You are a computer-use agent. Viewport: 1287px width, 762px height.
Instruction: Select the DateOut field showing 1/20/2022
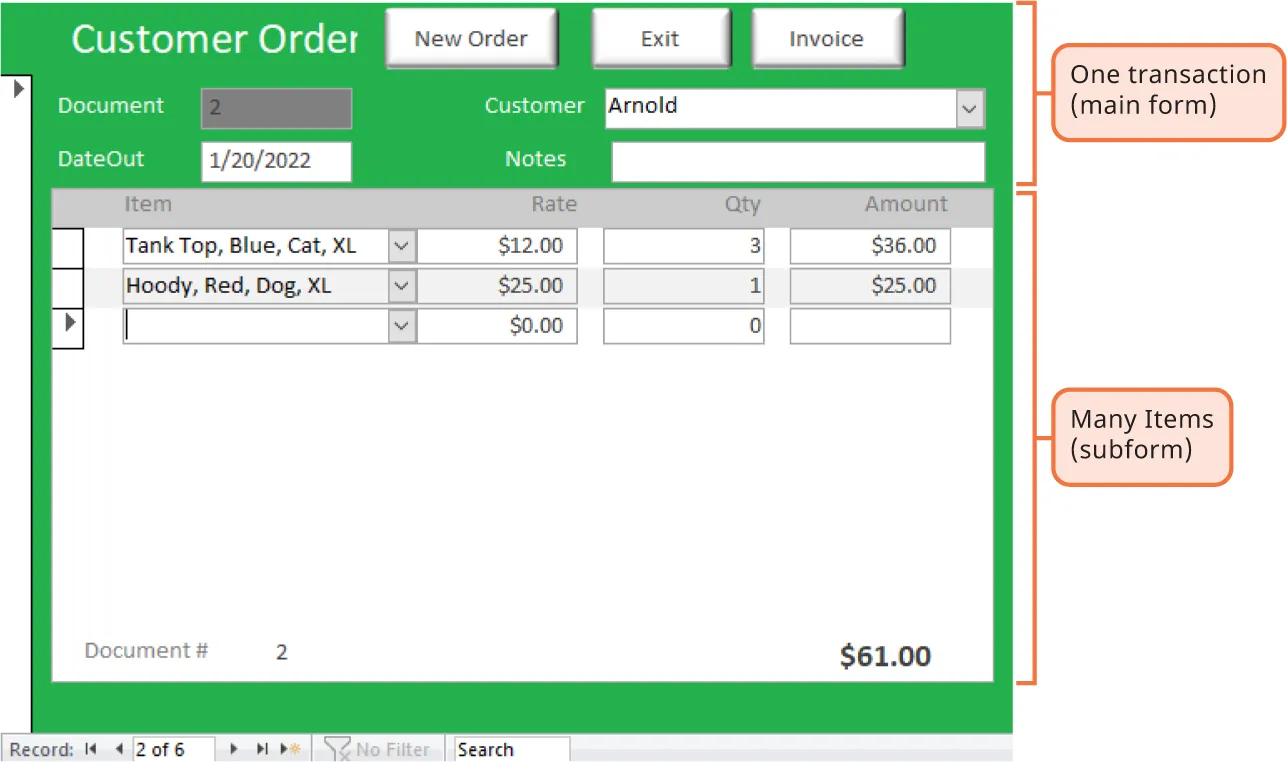276,160
